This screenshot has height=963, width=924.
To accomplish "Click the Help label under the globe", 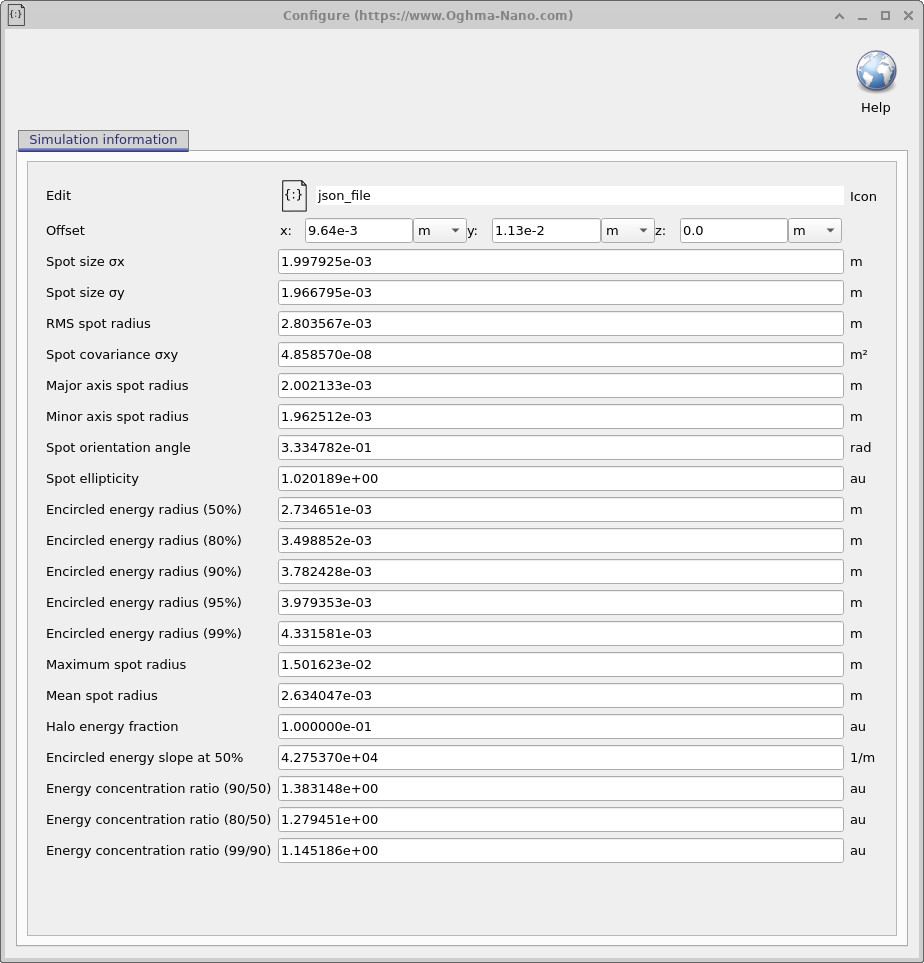I will [875, 107].
